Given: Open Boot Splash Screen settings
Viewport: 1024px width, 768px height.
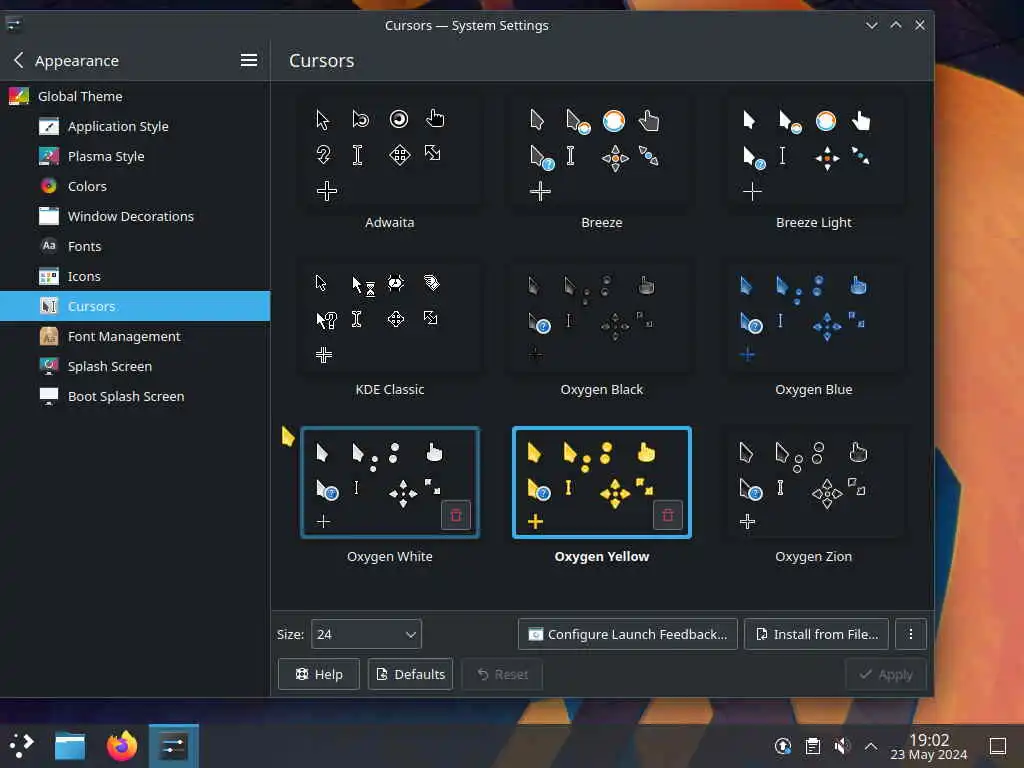Looking at the screenshot, I should pyautogui.click(x=135, y=396).
